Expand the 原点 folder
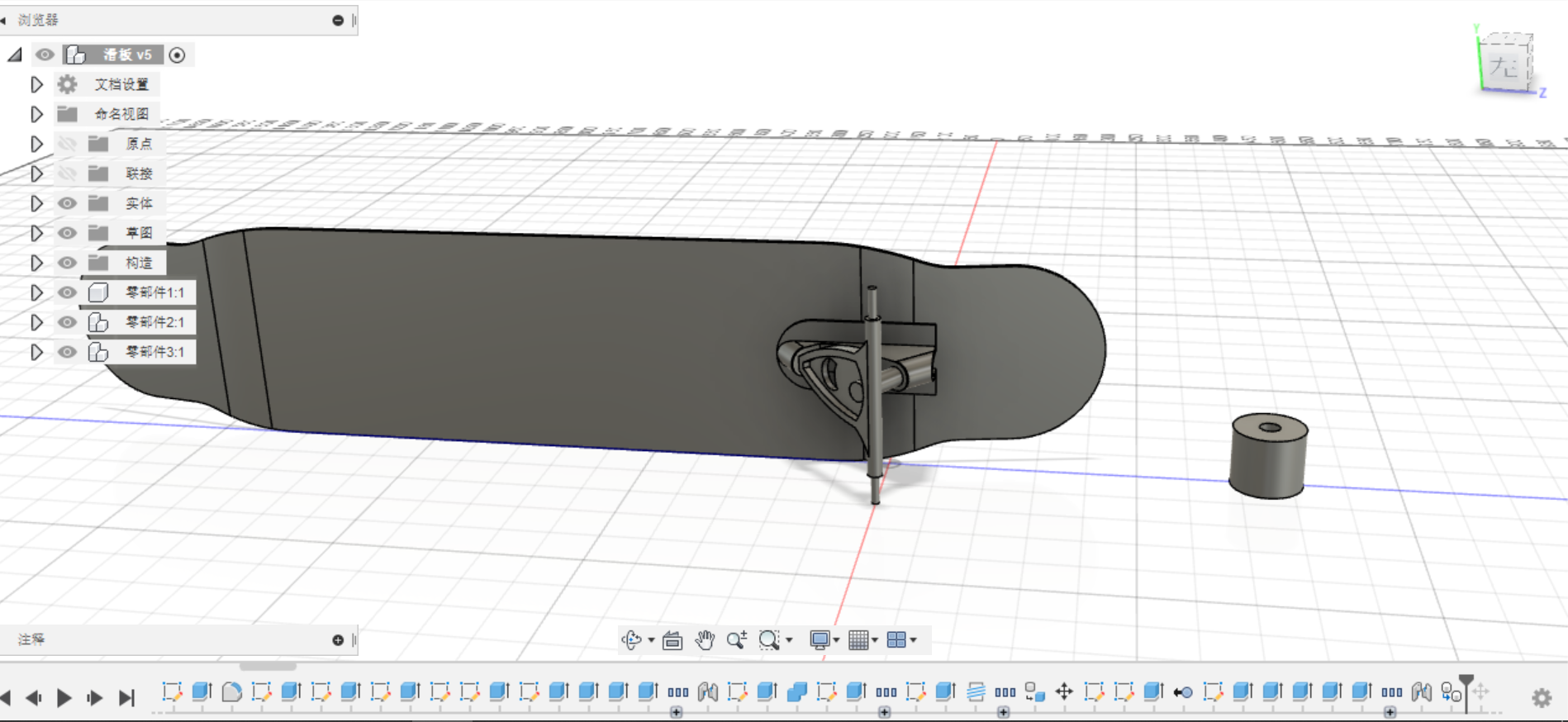 point(36,144)
